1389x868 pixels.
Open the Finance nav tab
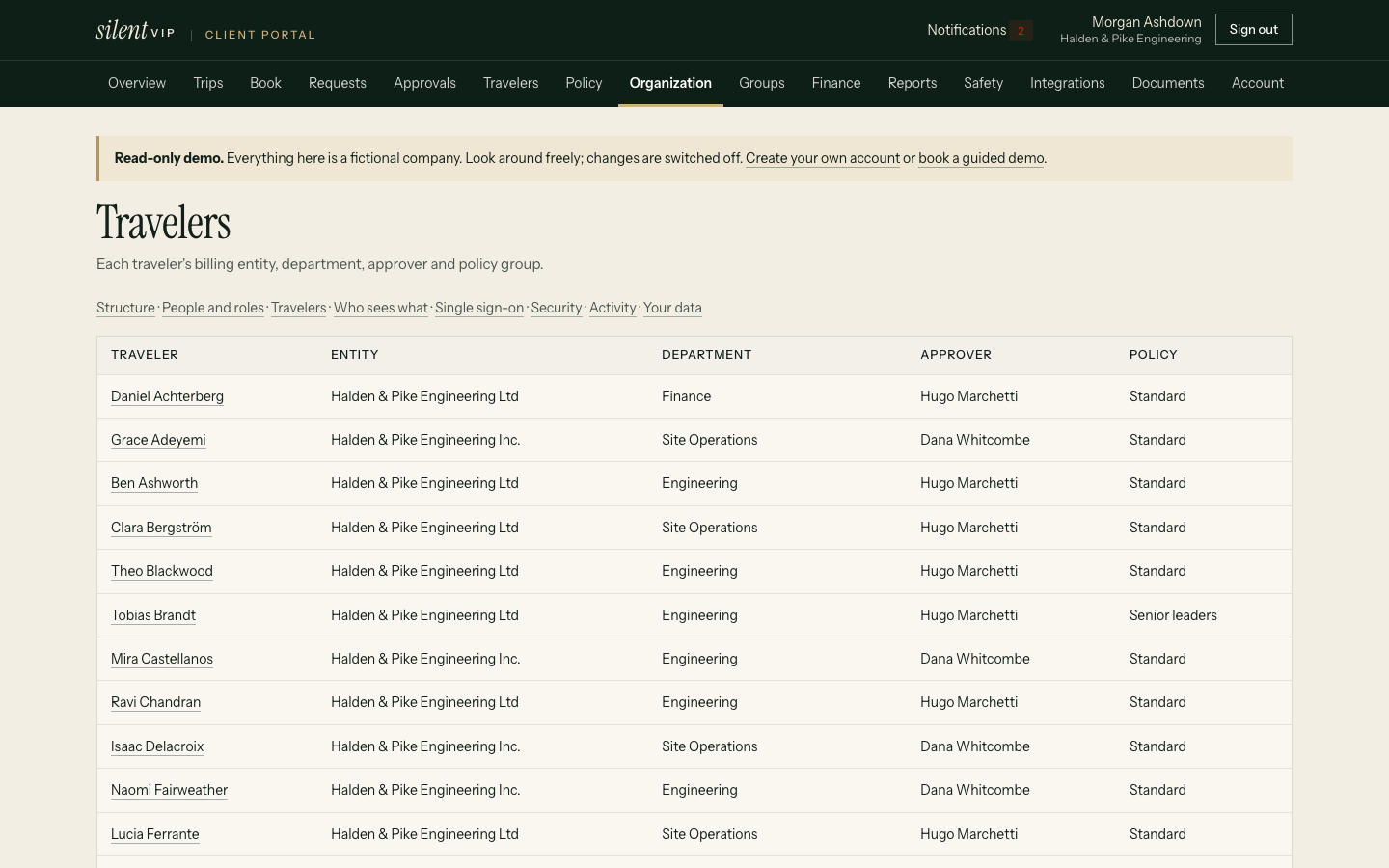click(x=836, y=83)
